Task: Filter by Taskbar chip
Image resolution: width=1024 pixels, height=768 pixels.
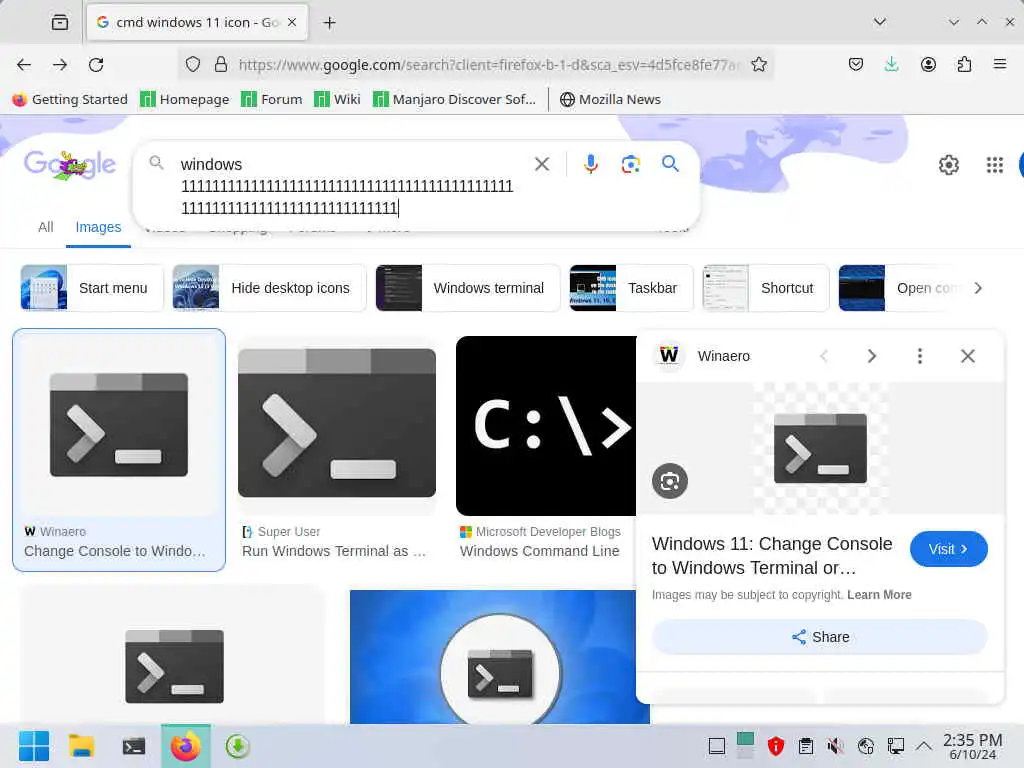Action: pos(631,288)
